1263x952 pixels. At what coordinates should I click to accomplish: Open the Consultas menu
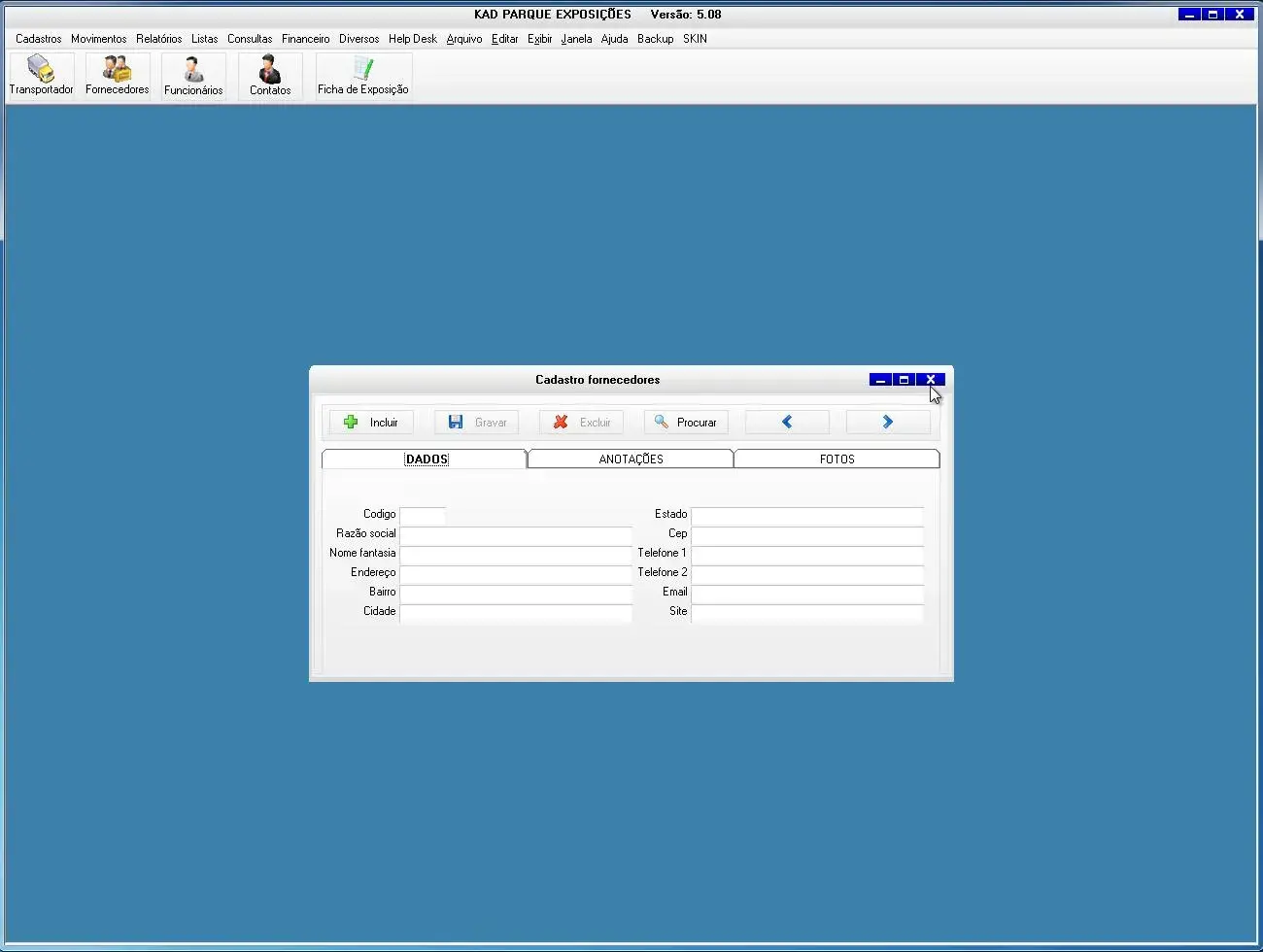point(250,39)
